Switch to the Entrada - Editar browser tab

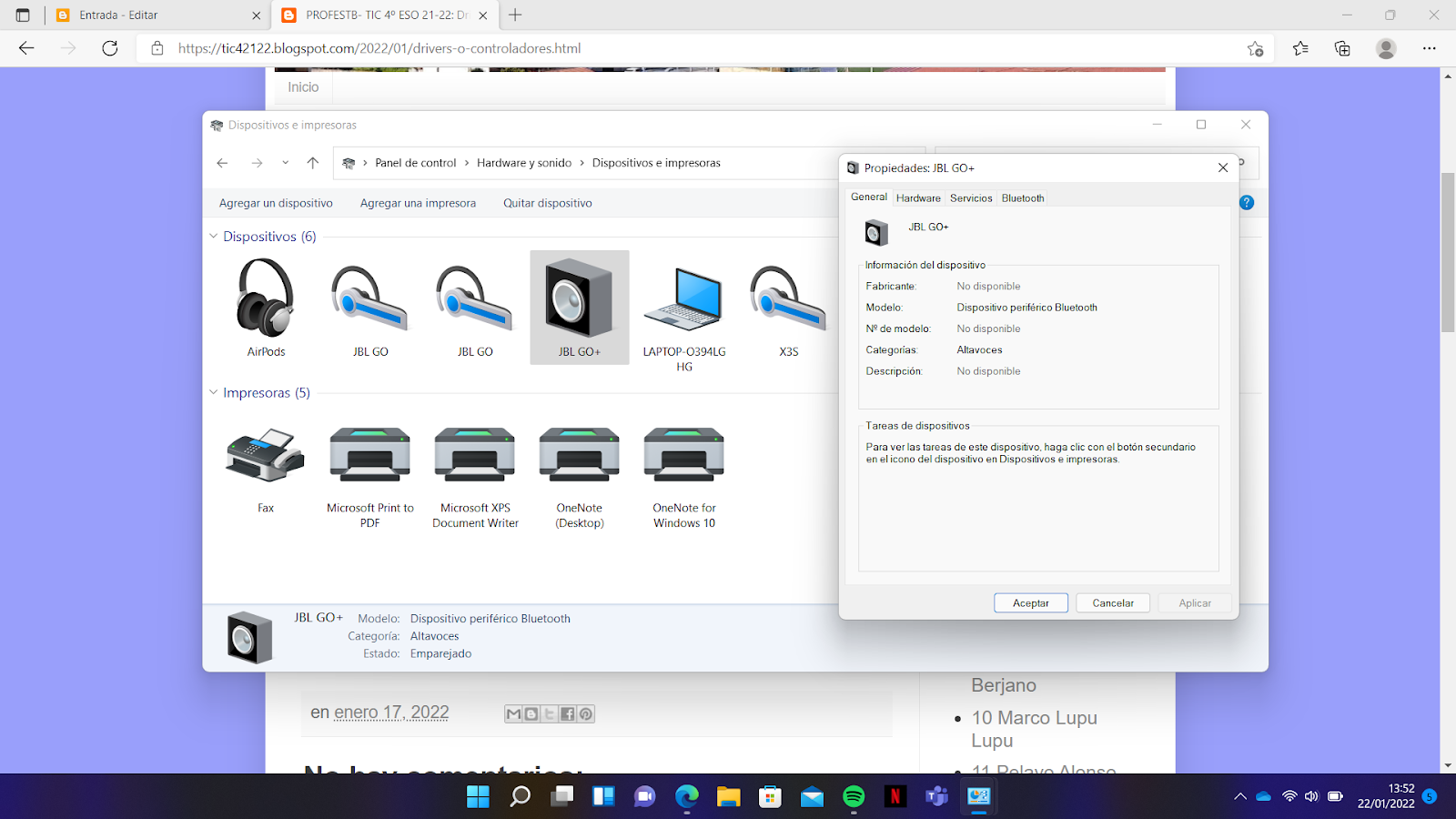pyautogui.click(x=158, y=15)
